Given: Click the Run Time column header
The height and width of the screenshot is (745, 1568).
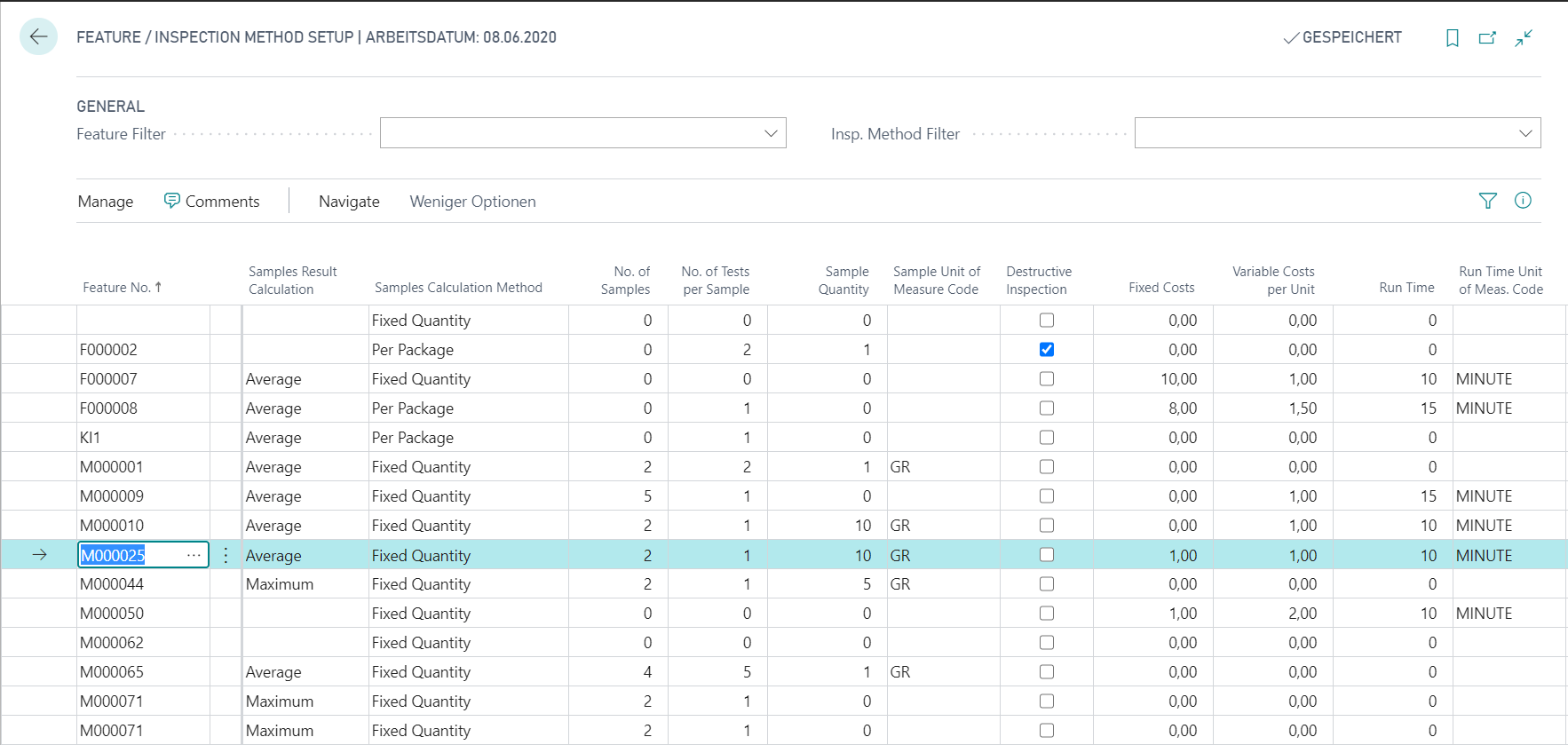Looking at the screenshot, I should 1406,288.
